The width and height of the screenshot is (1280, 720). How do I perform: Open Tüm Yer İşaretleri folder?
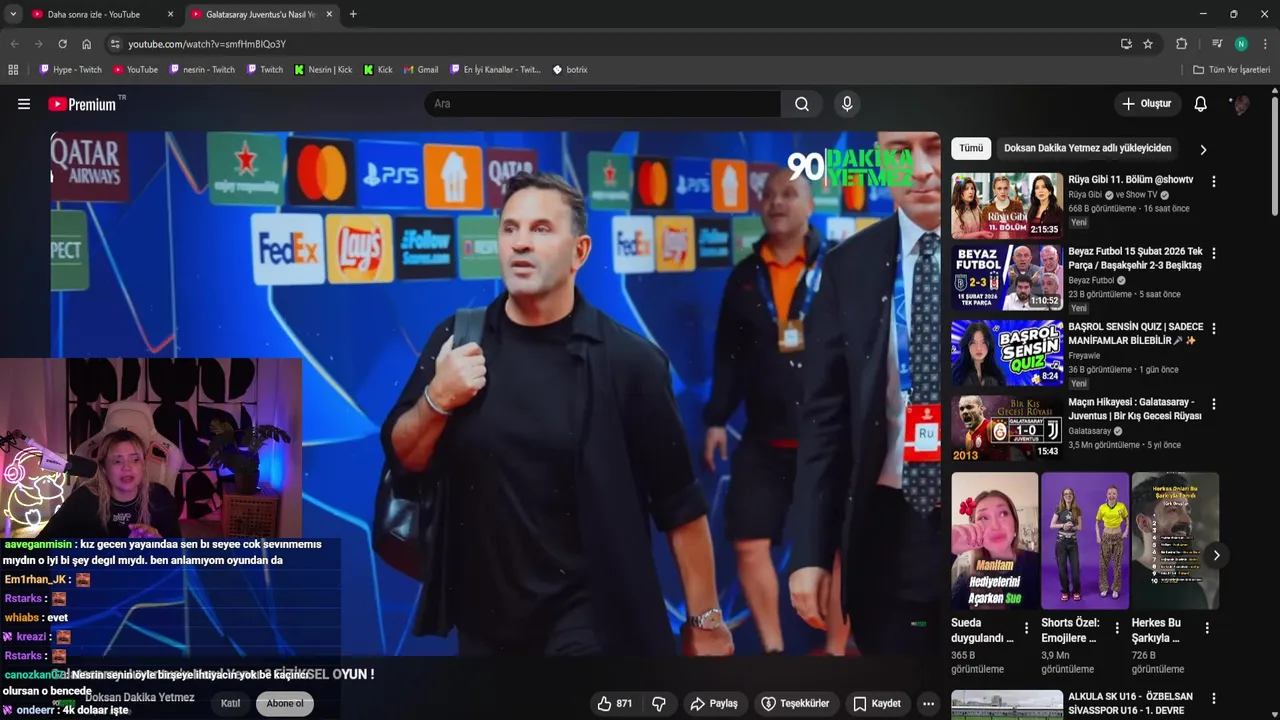[x=1231, y=70]
